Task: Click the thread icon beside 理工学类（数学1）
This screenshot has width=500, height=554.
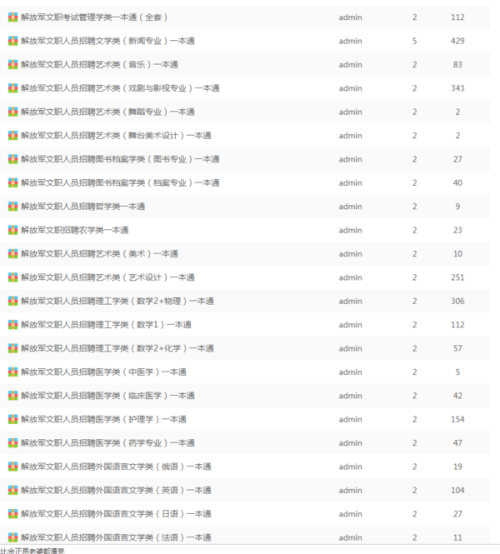Action: pyautogui.click(x=13, y=325)
